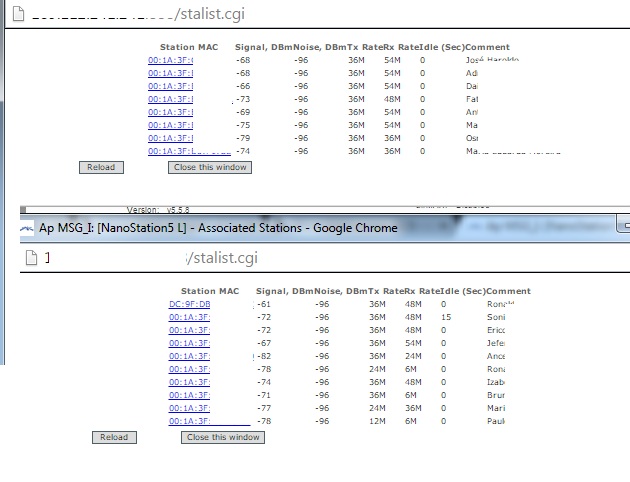Click the 24M Rx rate in the -82 row
This screenshot has width=630, height=482.
pos(413,356)
